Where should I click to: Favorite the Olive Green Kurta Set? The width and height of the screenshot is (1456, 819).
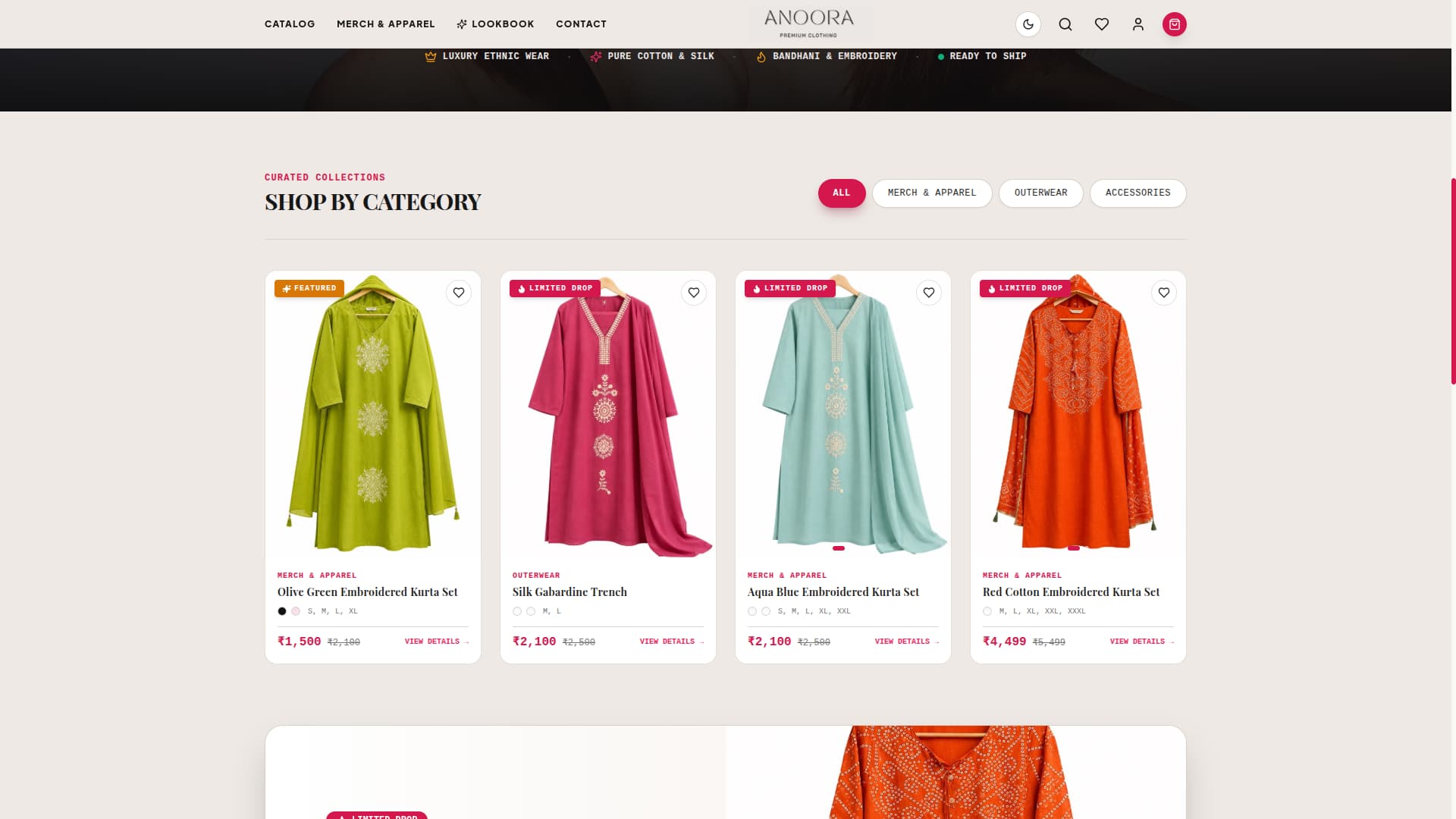point(459,293)
